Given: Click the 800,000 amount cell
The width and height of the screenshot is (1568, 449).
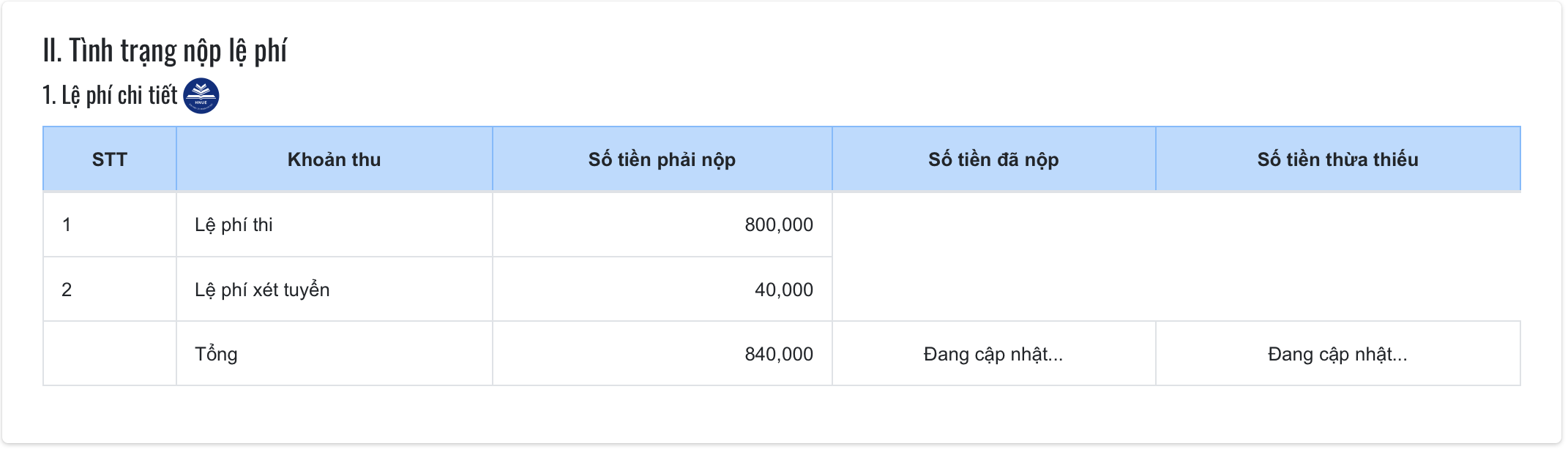Looking at the screenshot, I should (x=778, y=224).
